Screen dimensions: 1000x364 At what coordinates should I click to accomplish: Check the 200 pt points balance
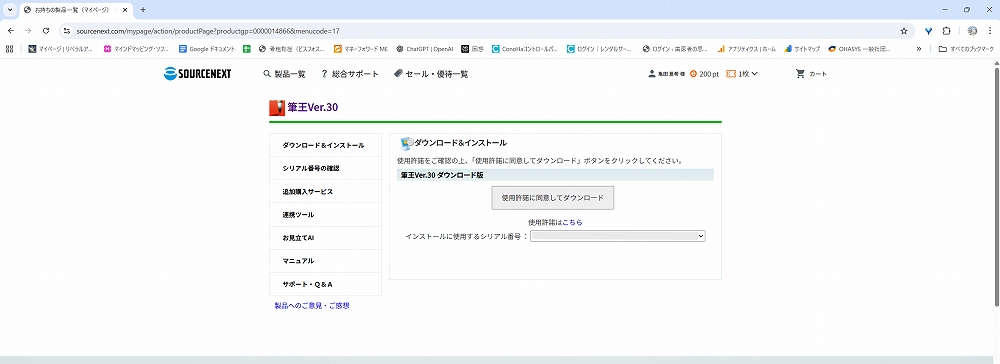(705, 74)
